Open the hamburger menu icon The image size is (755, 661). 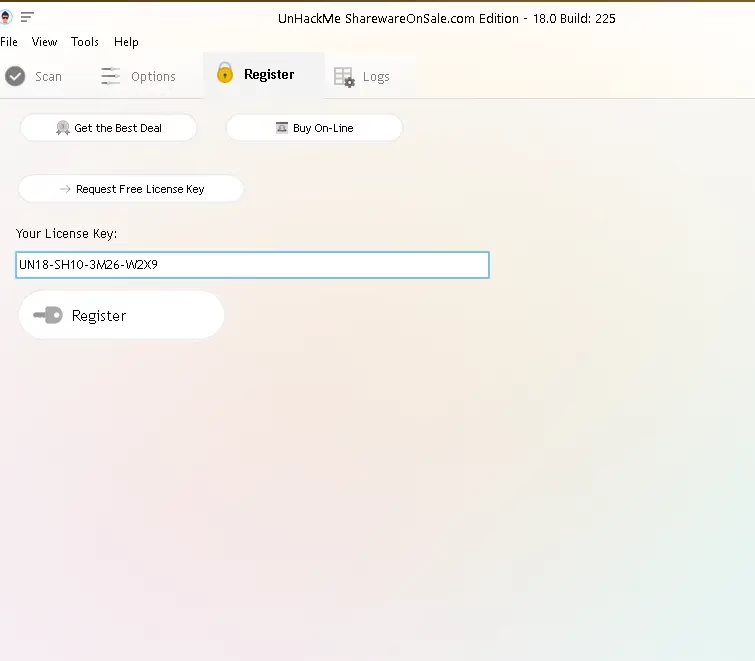coord(27,17)
